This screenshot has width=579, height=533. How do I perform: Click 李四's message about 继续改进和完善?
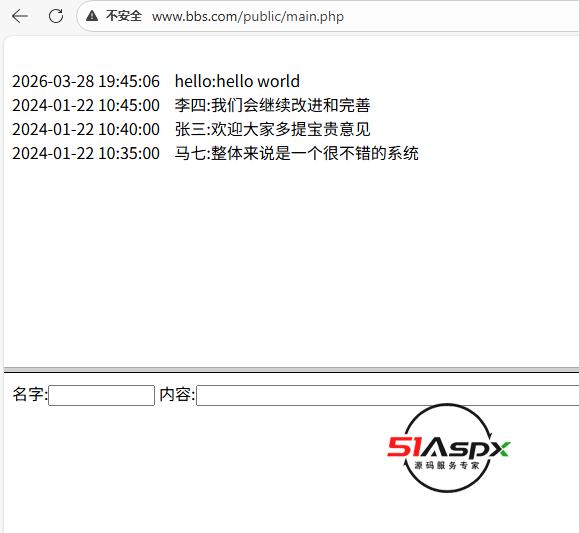click(273, 105)
